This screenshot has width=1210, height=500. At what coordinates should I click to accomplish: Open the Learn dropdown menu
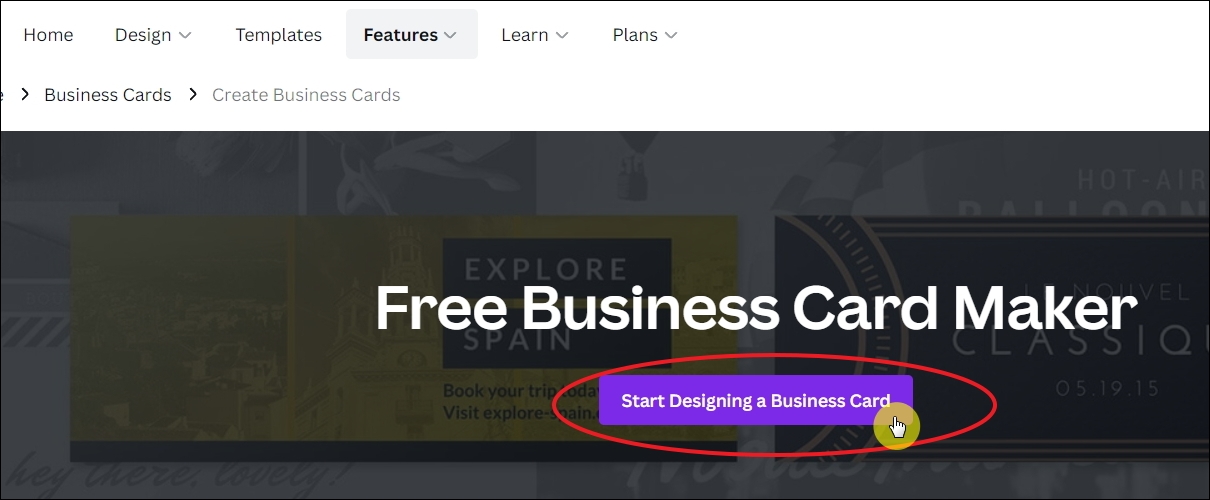535,35
